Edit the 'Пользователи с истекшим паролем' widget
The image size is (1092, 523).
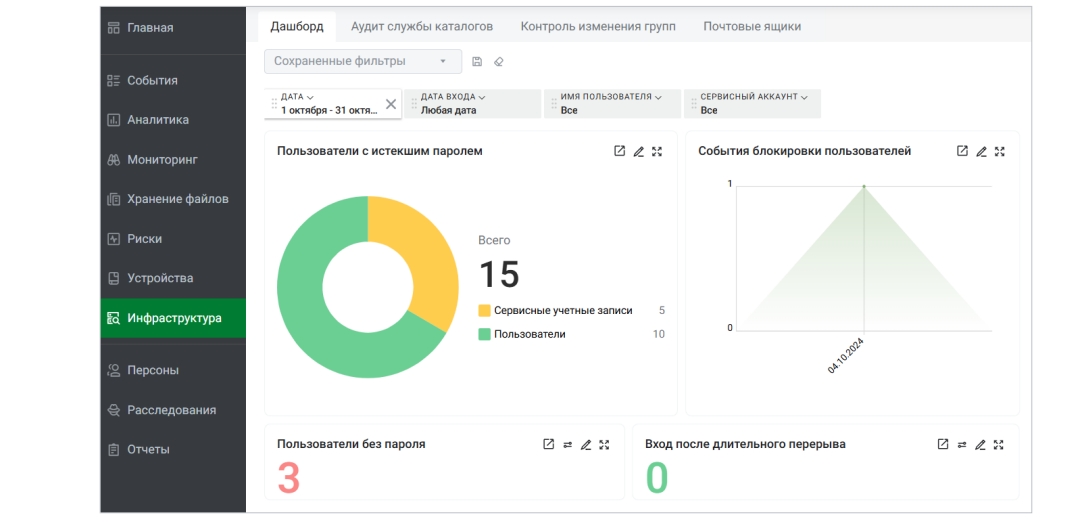[638, 152]
